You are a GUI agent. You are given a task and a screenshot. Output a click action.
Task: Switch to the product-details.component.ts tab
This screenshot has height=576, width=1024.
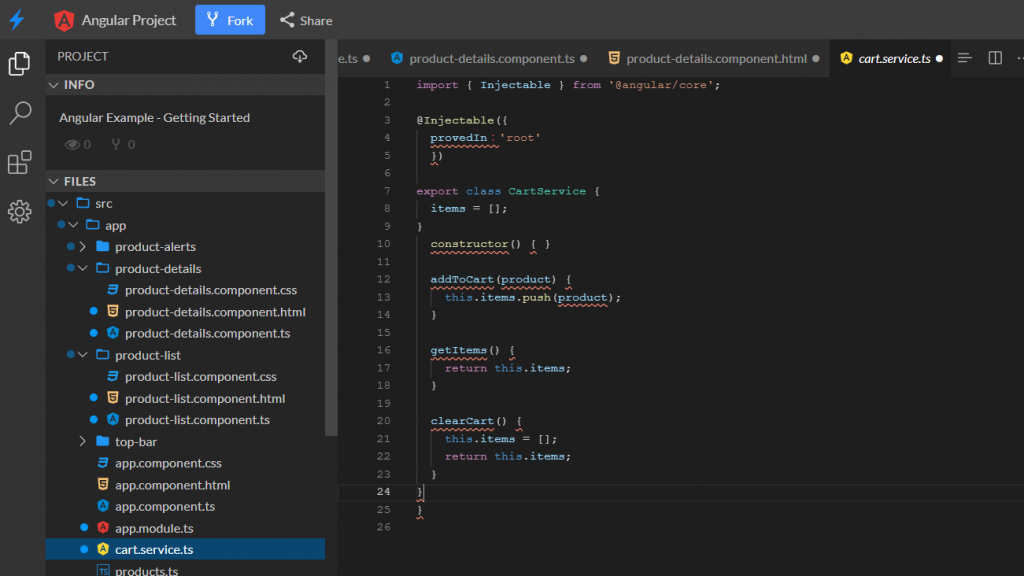[x=491, y=59]
